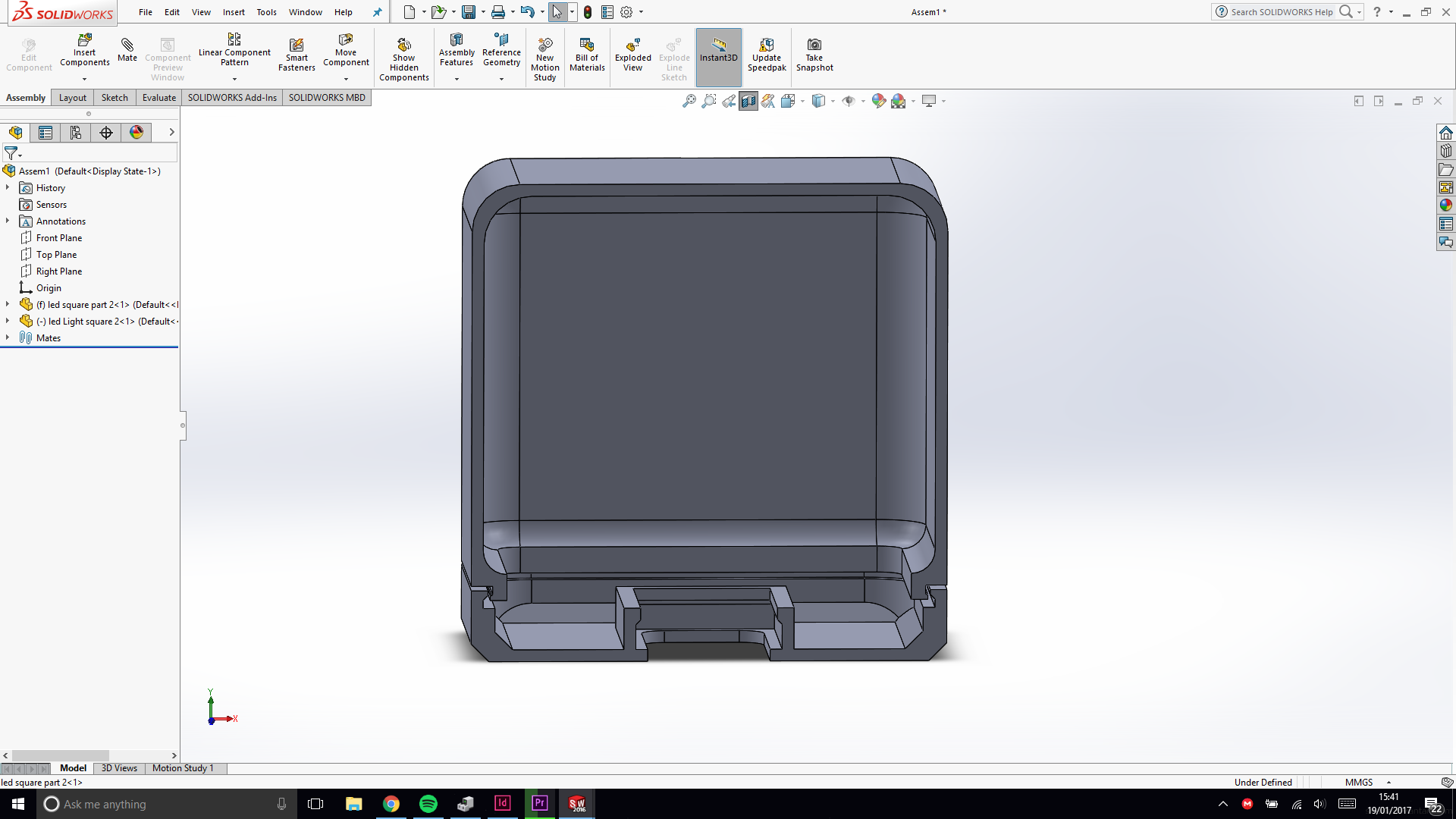Open the Tools menu
The height and width of the screenshot is (819, 1456).
tap(266, 12)
